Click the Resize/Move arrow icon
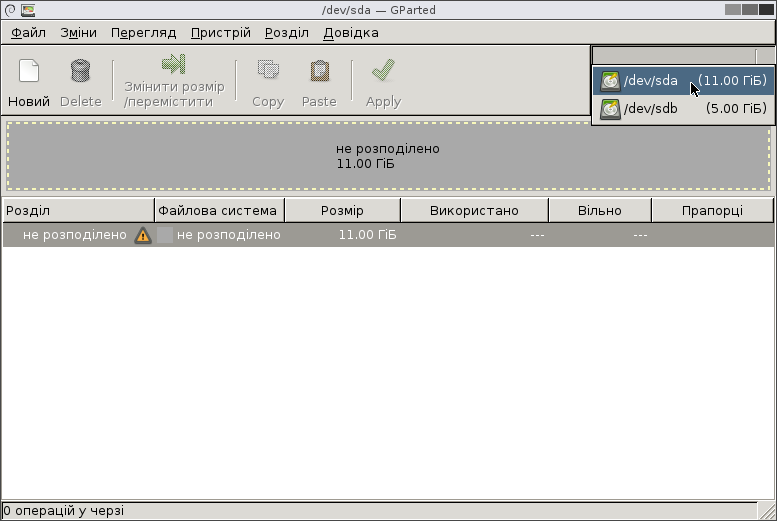777x521 pixels. click(173, 65)
